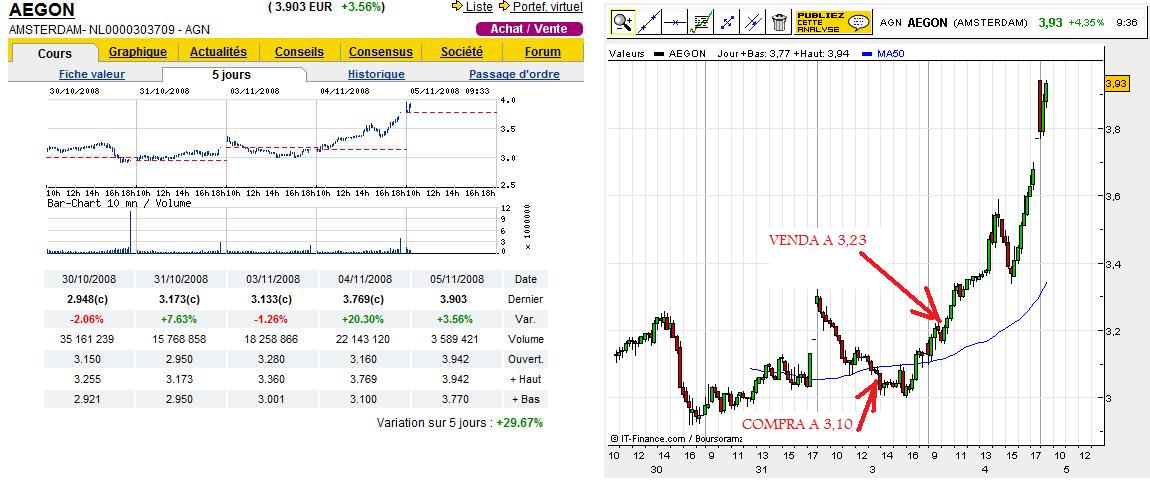The width and height of the screenshot is (1150, 480).
Task: Click the Dernier row label
Action: (525, 299)
